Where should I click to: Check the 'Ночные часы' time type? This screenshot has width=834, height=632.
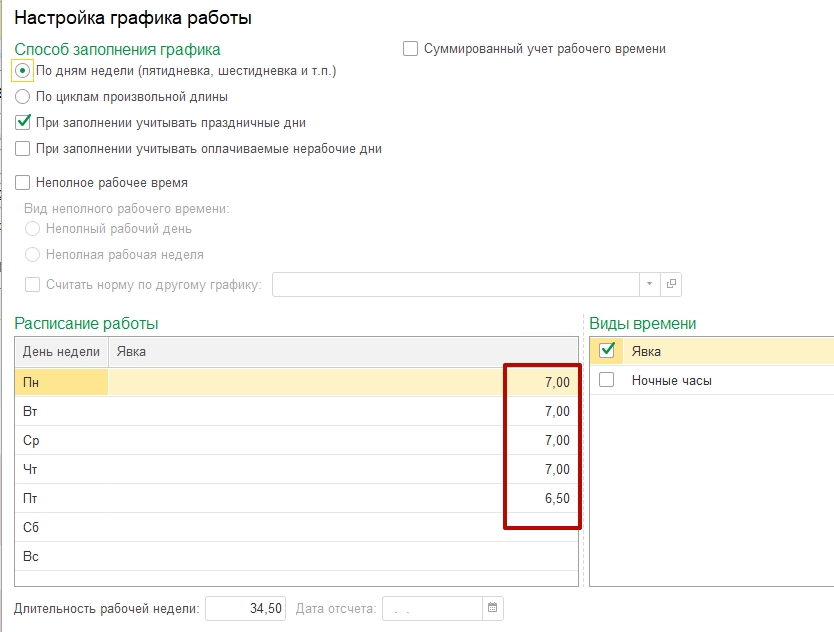tap(606, 380)
